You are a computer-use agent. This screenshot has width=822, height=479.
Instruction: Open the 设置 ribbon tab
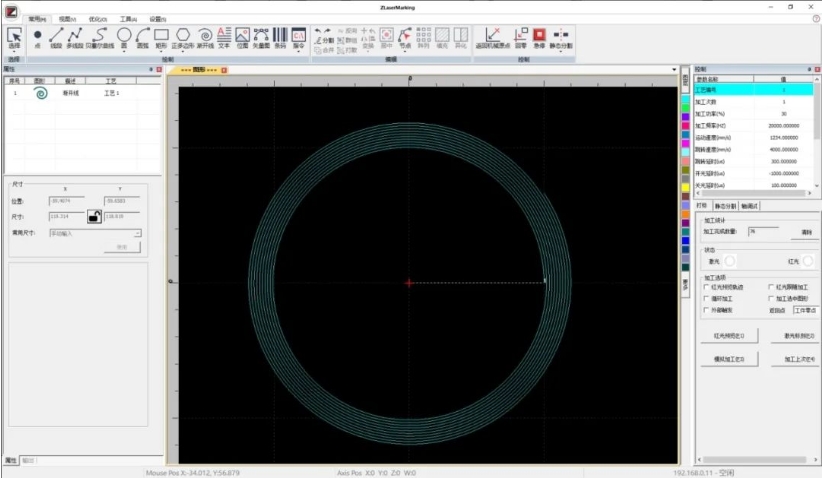coord(158,19)
